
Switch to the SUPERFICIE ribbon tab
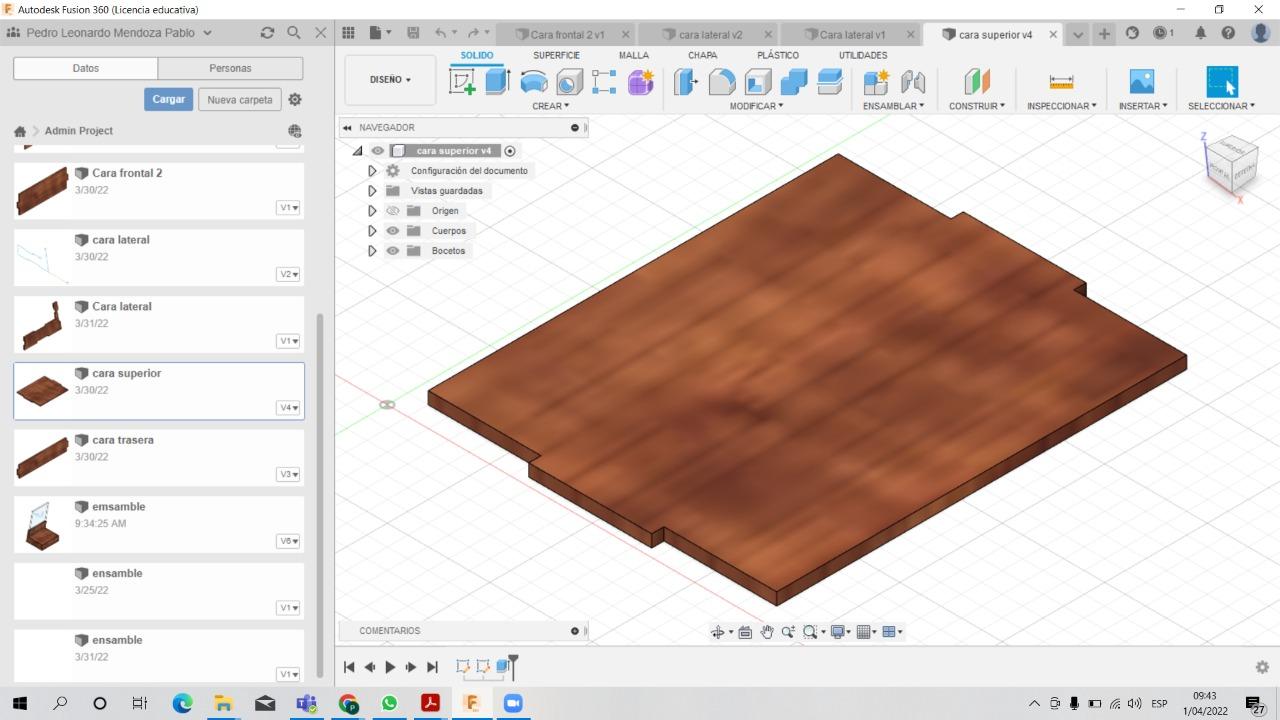click(x=556, y=55)
